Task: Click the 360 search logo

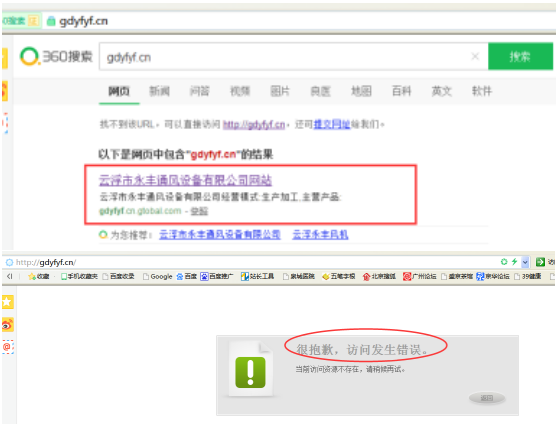Action: pos(56,56)
